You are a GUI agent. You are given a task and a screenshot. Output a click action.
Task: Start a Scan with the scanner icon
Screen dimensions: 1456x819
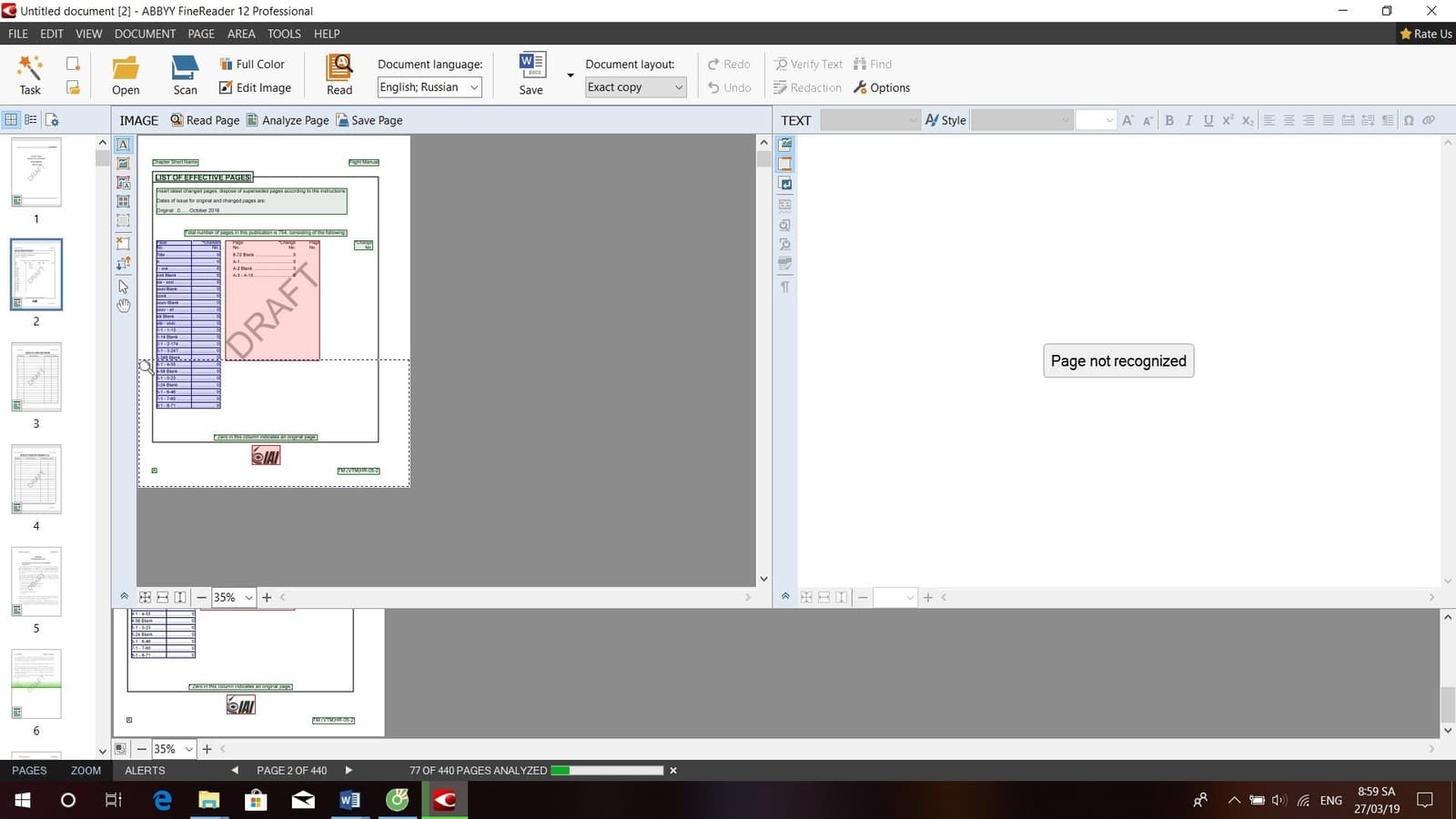tap(185, 75)
